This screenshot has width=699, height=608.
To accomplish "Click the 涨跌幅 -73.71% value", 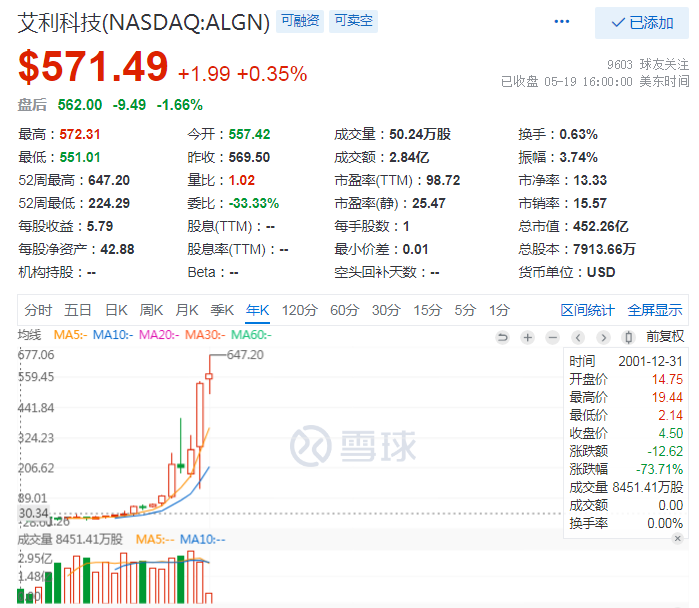I will click(x=659, y=469).
